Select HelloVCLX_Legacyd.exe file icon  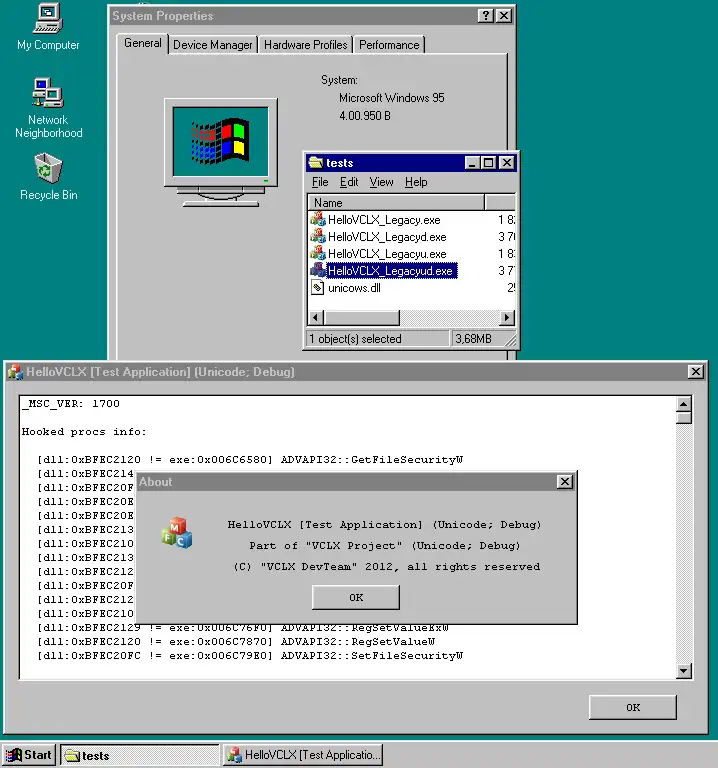[x=318, y=237]
